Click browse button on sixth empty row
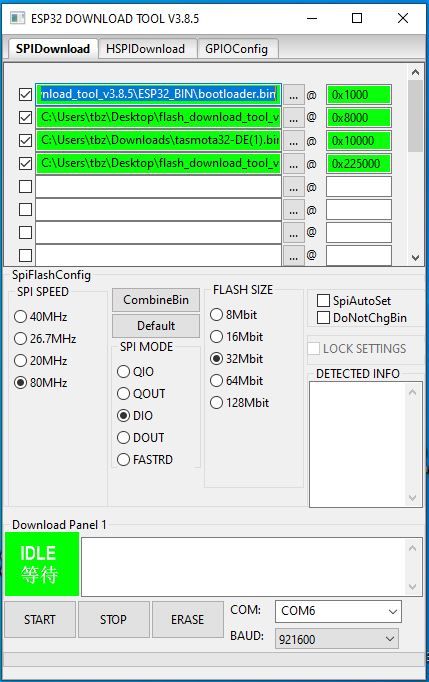This screenshot has height=682, width=429. point(294,210)
